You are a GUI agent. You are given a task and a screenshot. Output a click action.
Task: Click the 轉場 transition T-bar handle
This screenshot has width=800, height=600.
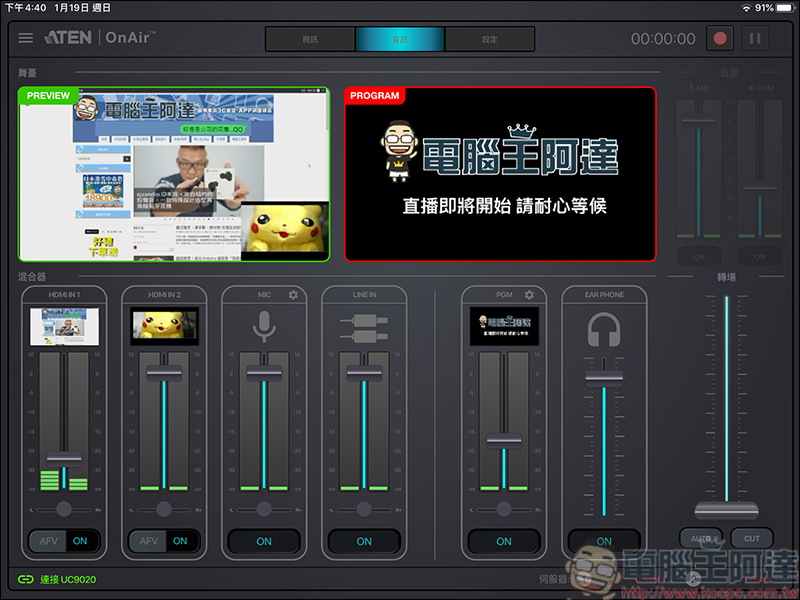(x=726, y=510)
